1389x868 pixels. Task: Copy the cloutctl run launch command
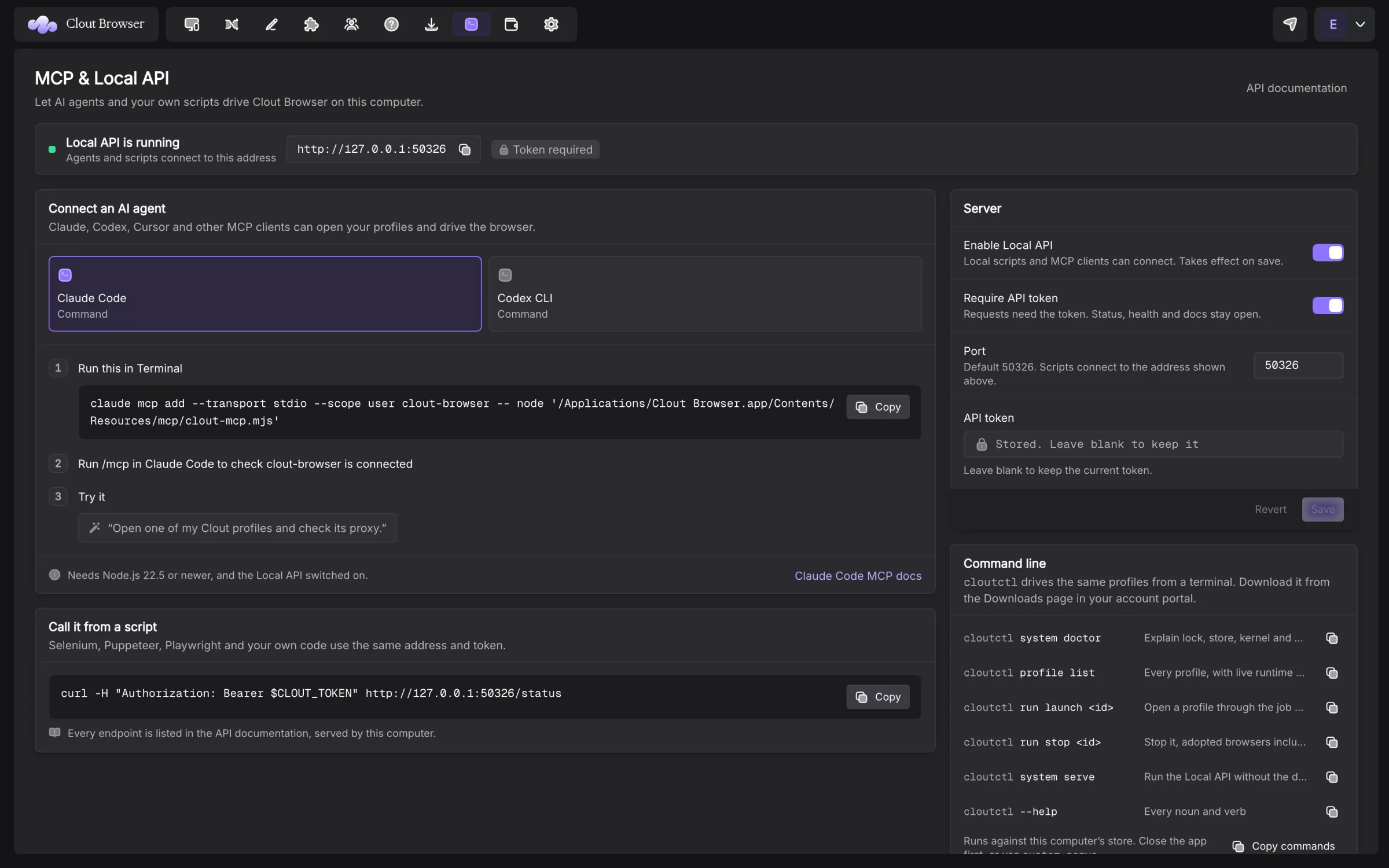(x=1332, y=708)
